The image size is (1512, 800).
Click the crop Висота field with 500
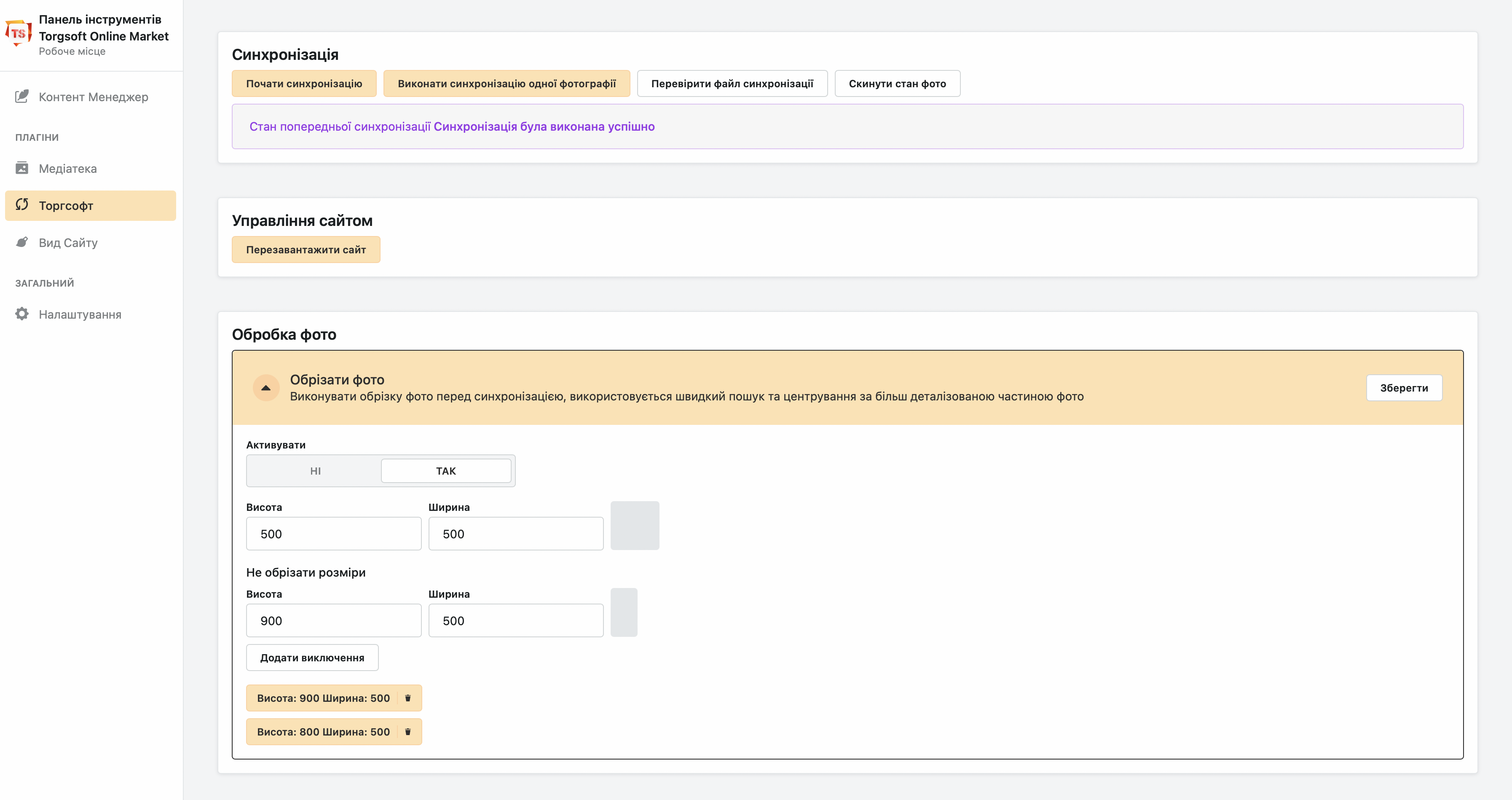pos(333,534)
